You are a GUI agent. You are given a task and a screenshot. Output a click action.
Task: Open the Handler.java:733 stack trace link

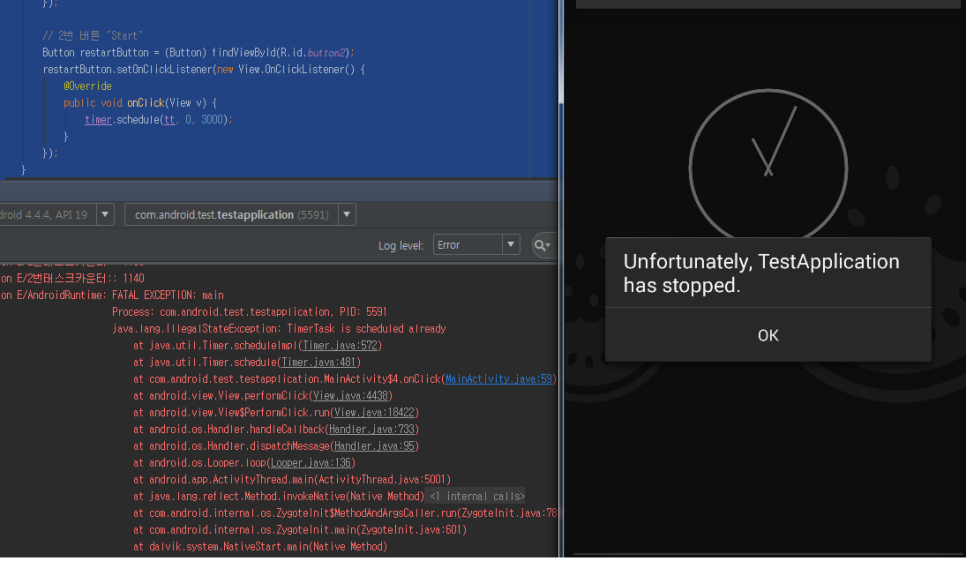coord(372,429)
